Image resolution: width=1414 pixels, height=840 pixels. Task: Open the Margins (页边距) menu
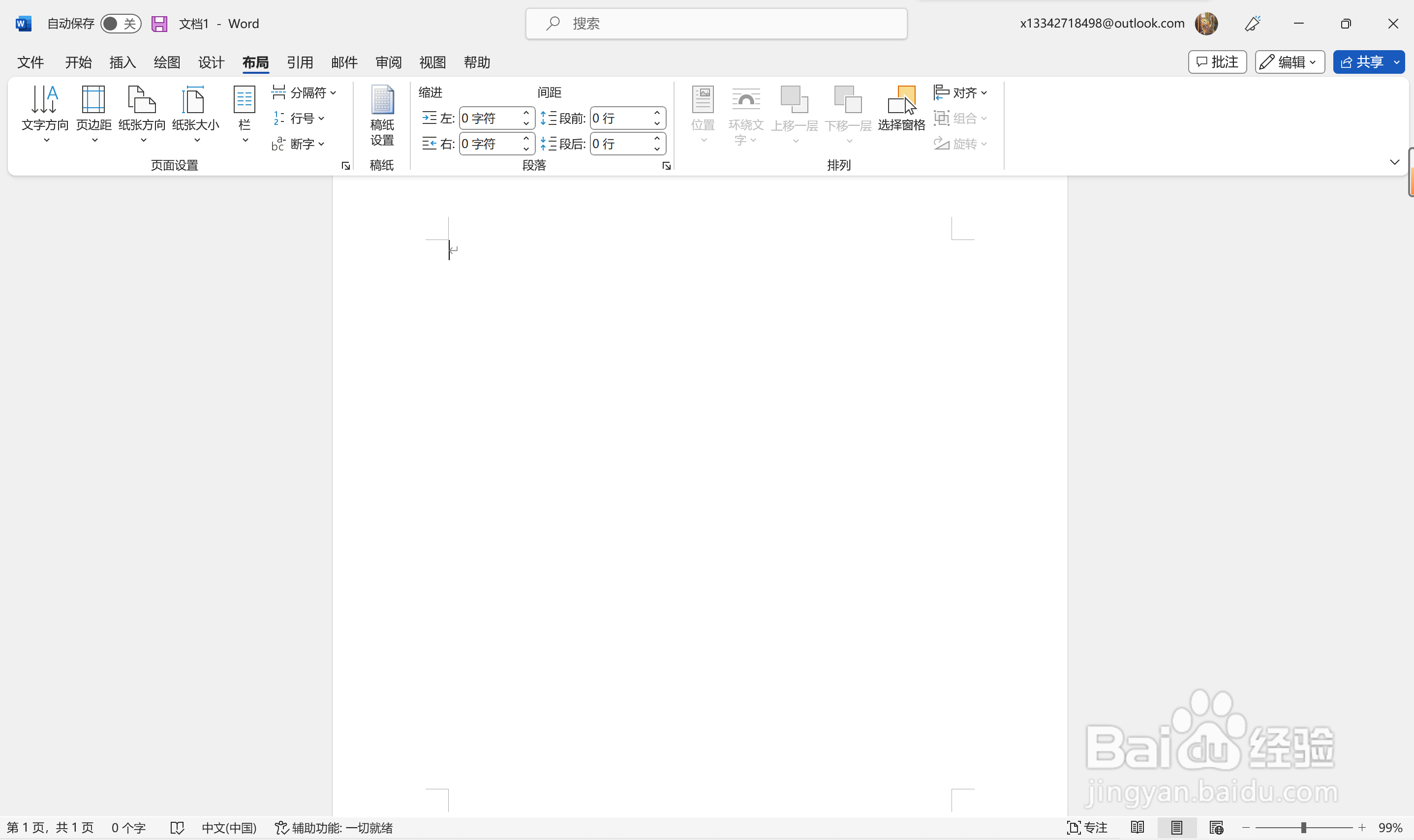point(93,115)
